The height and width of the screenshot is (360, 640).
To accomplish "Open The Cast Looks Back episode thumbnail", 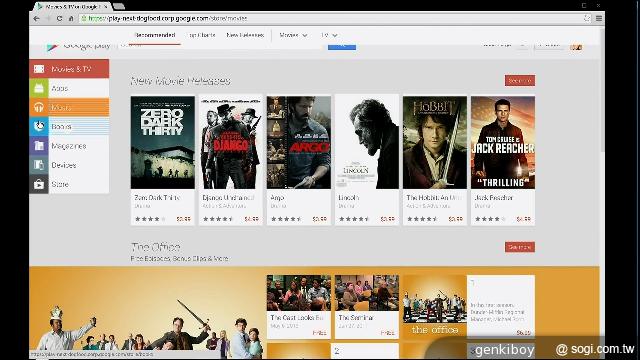I will pos(299,293).
